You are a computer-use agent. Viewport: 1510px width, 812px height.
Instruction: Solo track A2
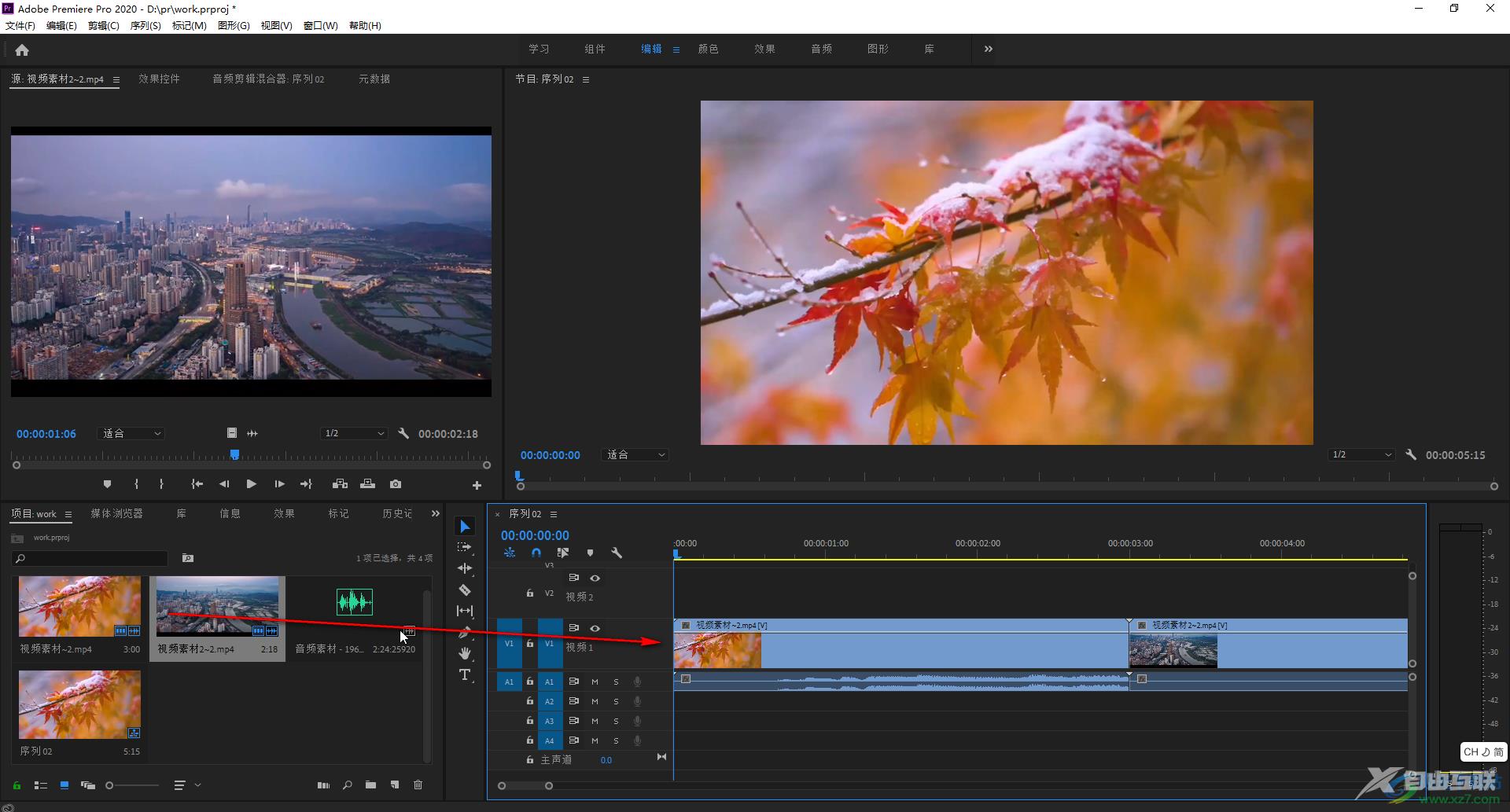pyautogui.click(x=617, y=701)
